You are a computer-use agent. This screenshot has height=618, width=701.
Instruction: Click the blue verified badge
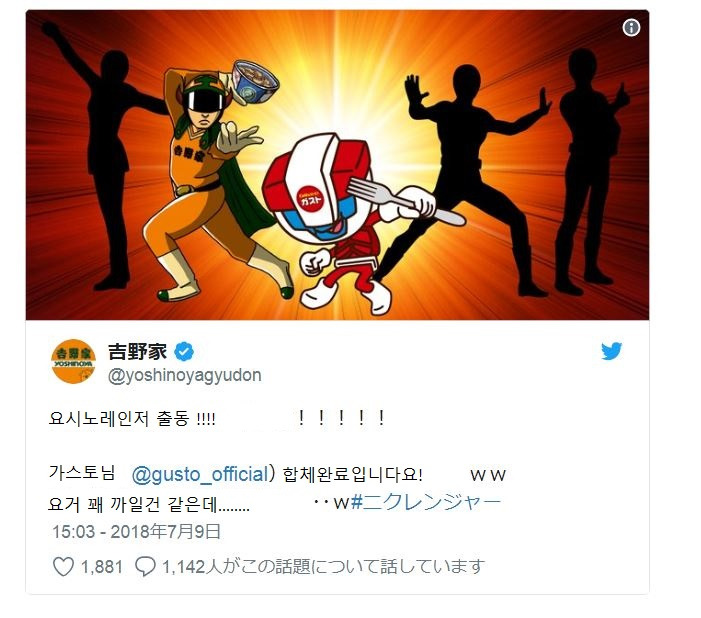pos(184,352)
